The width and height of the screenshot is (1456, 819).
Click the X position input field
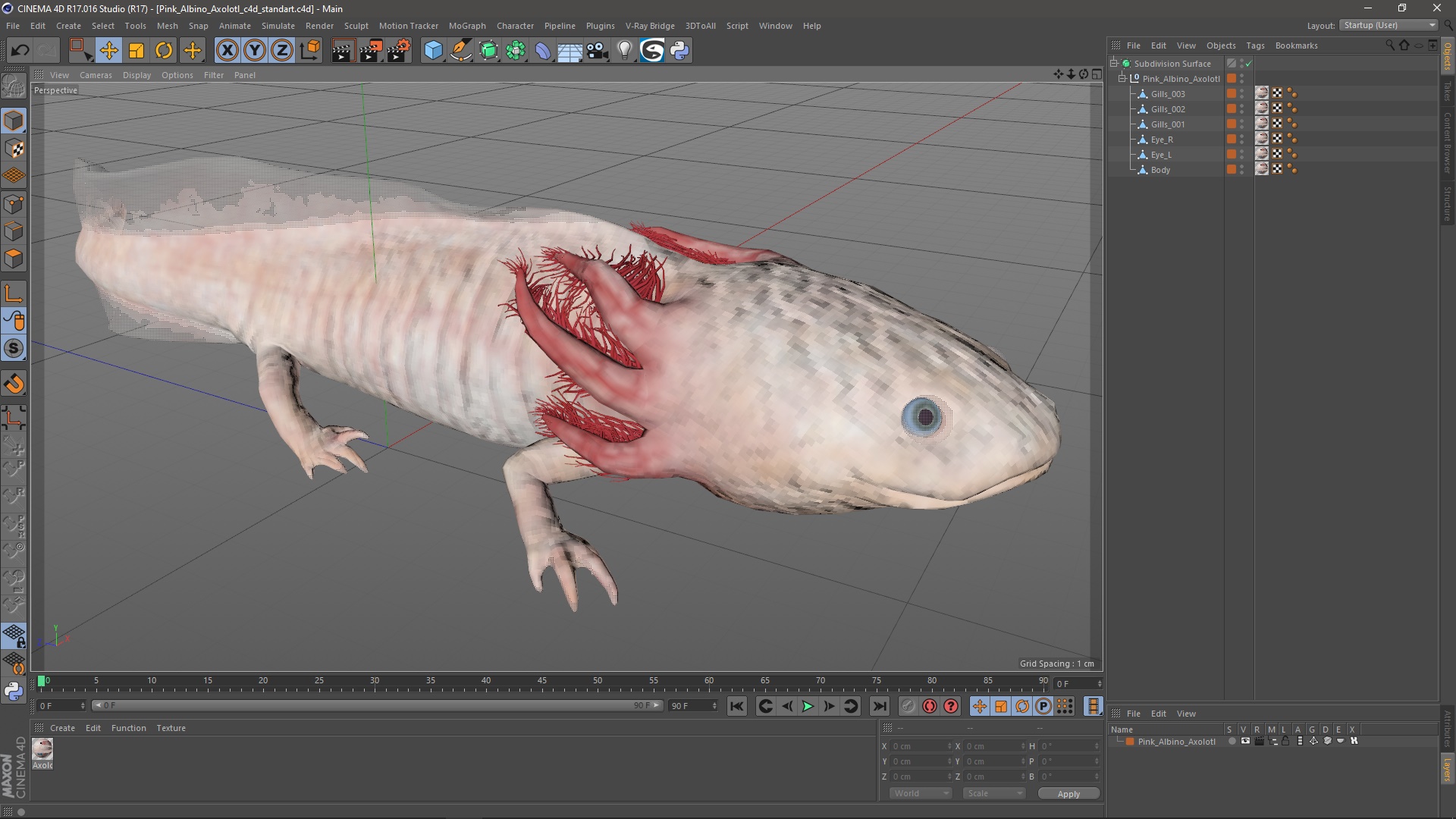(x=921, y=746)
